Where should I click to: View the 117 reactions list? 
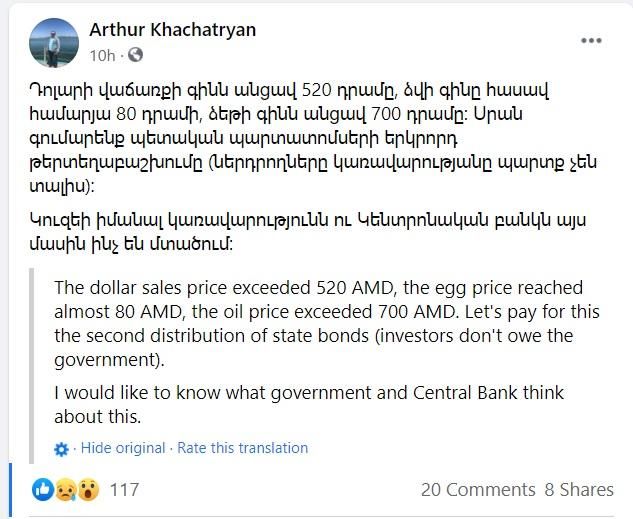click(x=124, y=489)
